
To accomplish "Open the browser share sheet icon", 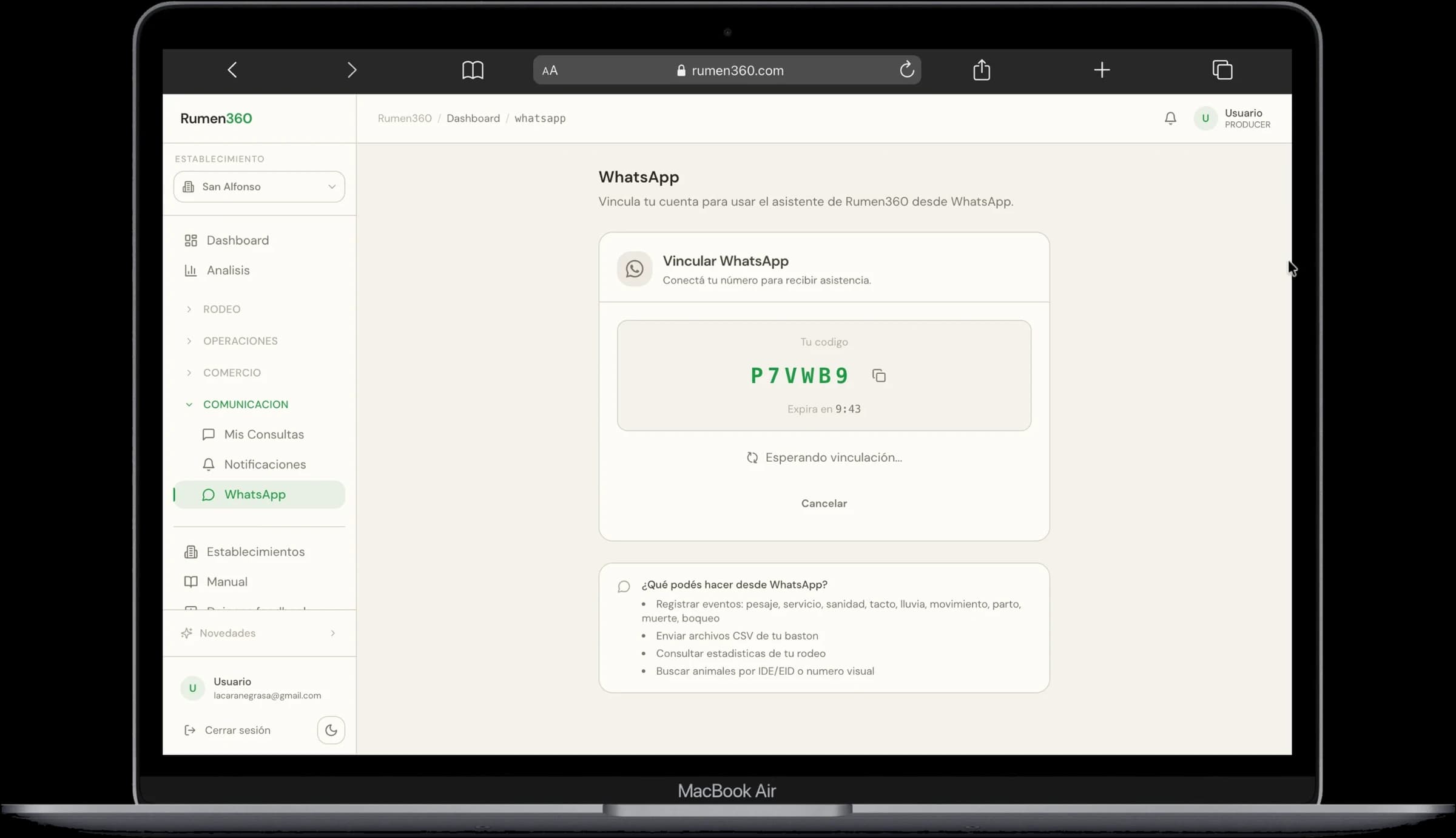I will (982, 70).
